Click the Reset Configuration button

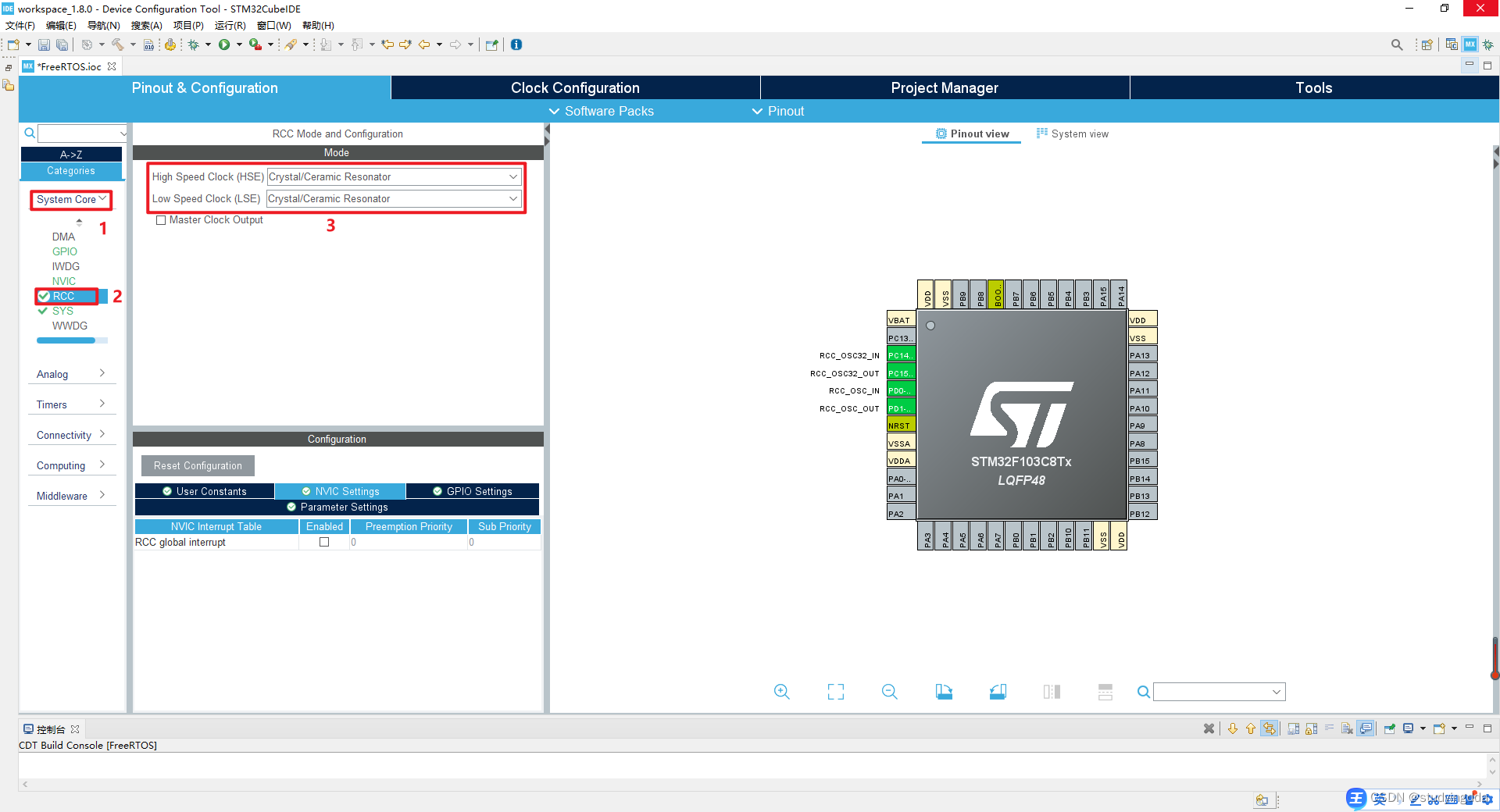[198, 465]
